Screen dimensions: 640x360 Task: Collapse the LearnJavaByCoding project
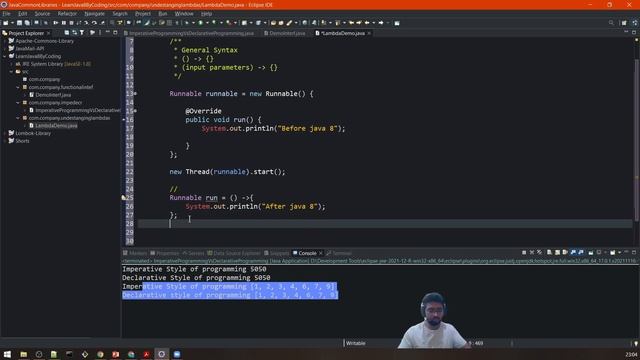(5, 56)
